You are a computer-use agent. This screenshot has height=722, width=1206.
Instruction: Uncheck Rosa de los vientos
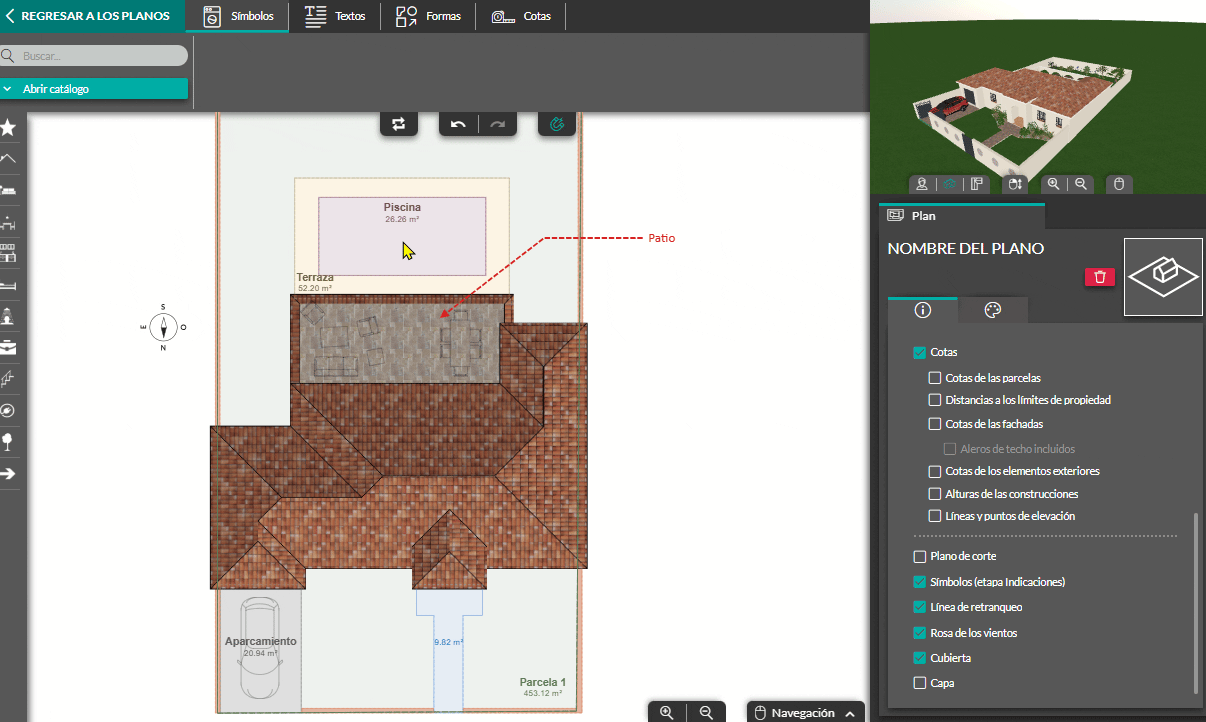click(920, 633)
